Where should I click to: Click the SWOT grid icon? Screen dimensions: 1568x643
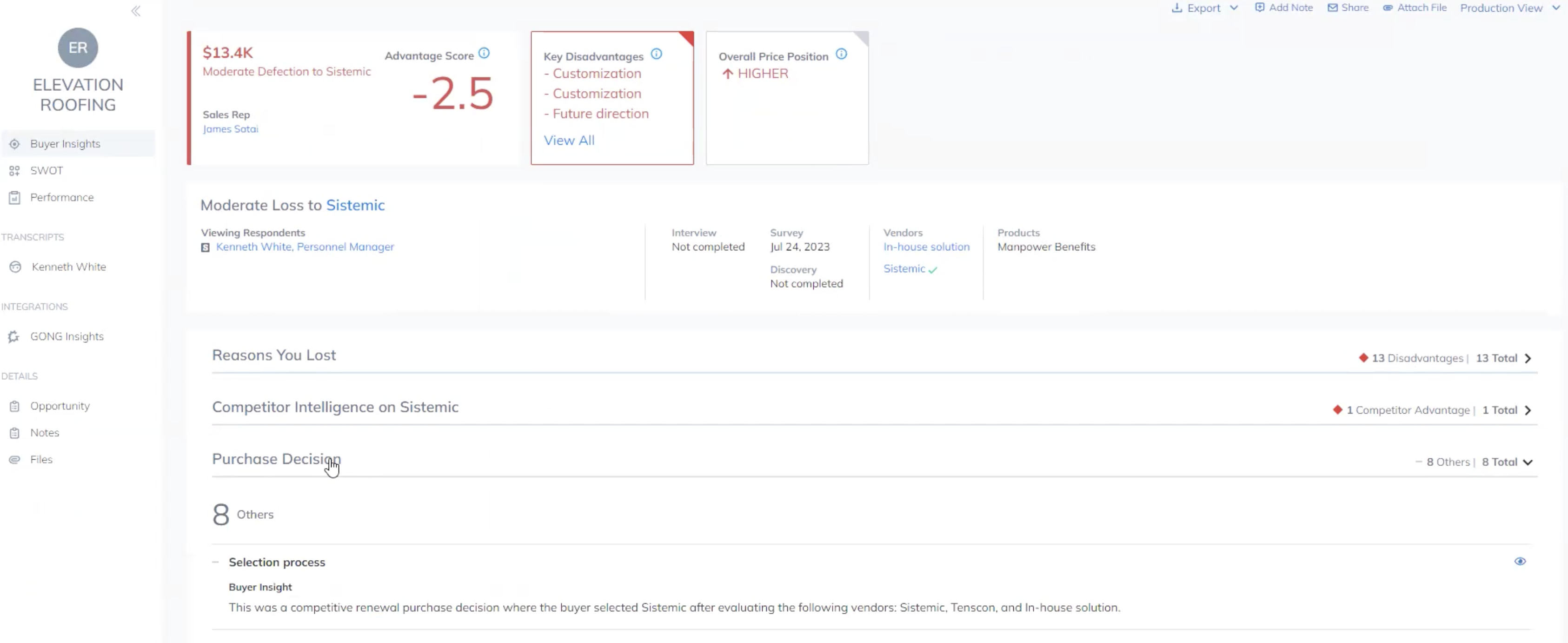pyautogui.click(x=14, y=170)
